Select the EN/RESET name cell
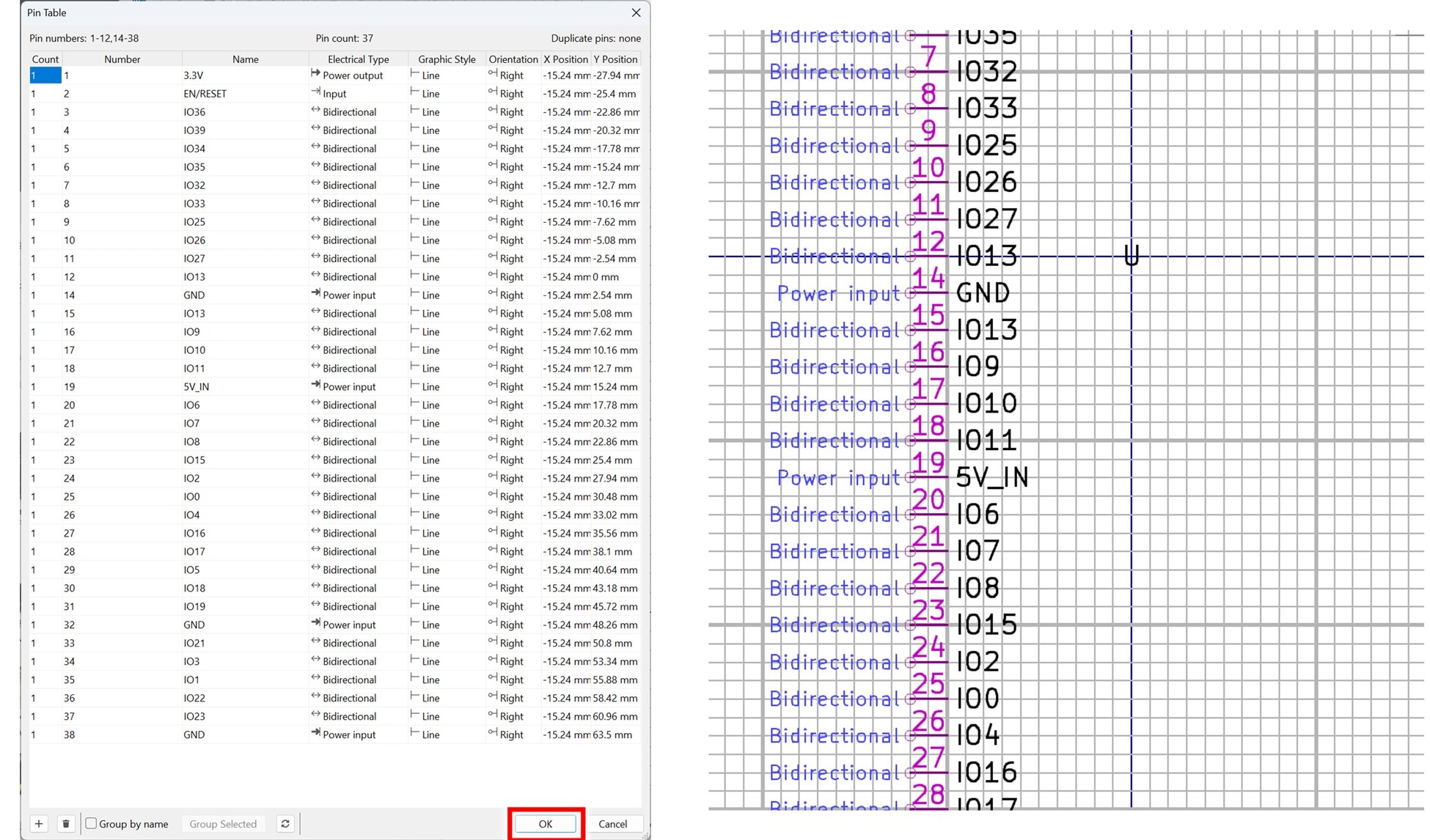Image resolution: width=1430 pixels, height=840 pixels. coord(243,94)
